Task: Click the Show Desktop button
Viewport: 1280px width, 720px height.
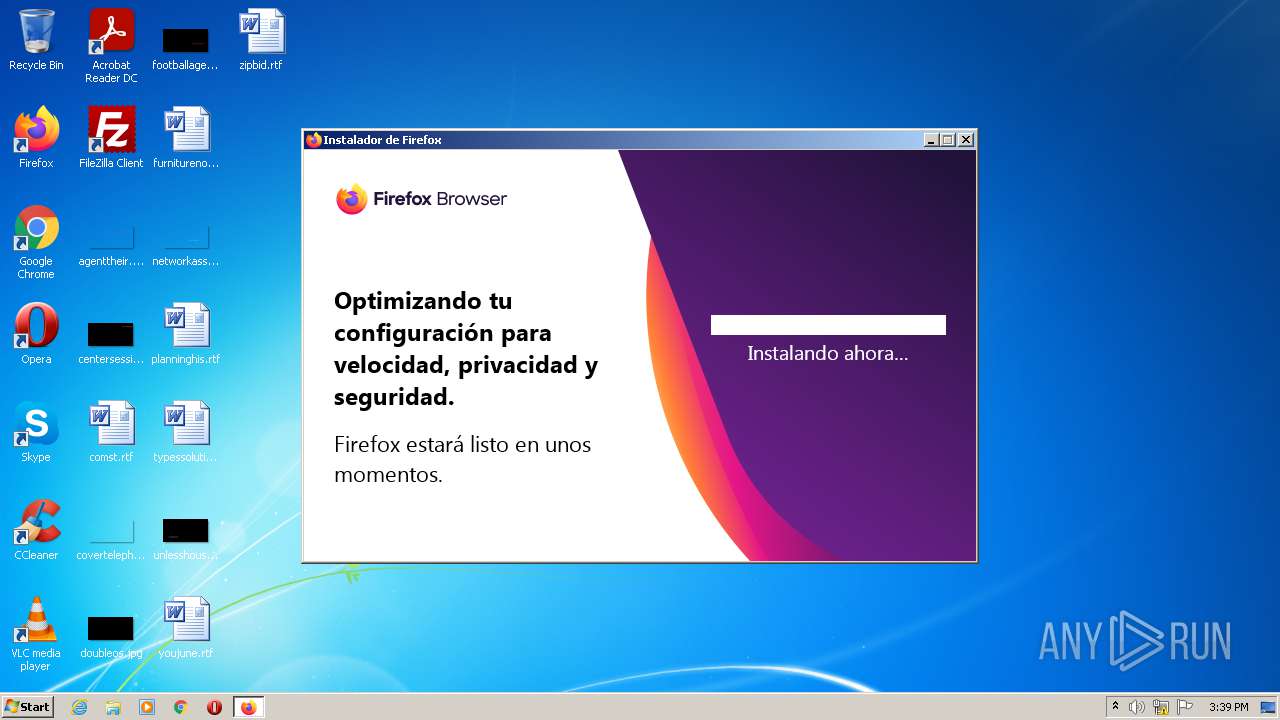Action: click(1270, 707)
